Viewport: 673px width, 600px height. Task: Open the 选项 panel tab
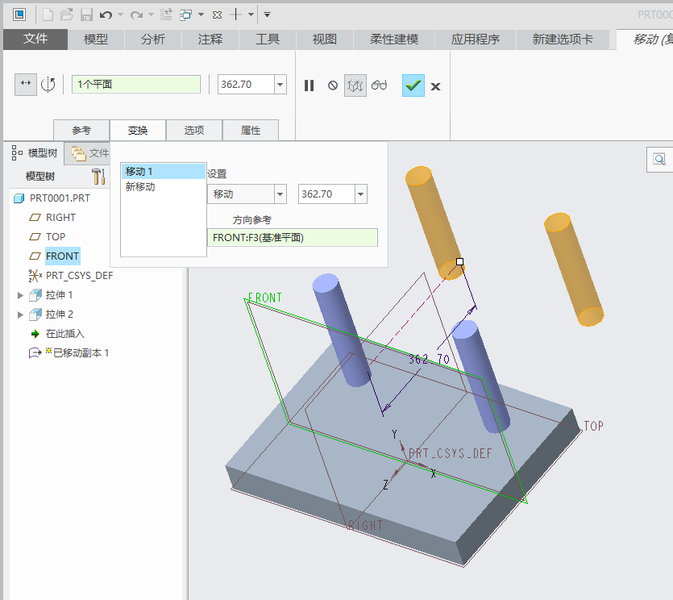coord(194,130)
